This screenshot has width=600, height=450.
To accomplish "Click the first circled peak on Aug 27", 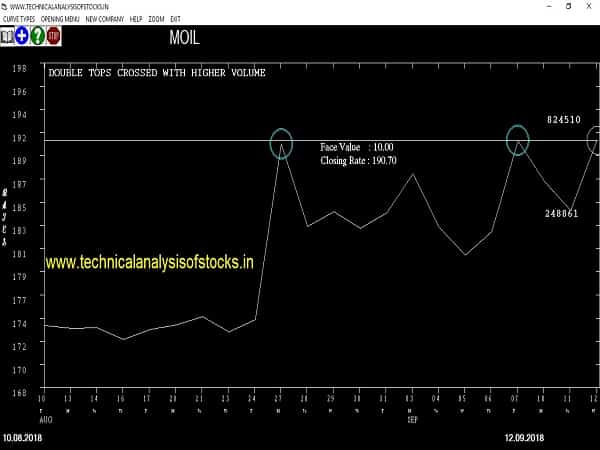I will 281,142.
